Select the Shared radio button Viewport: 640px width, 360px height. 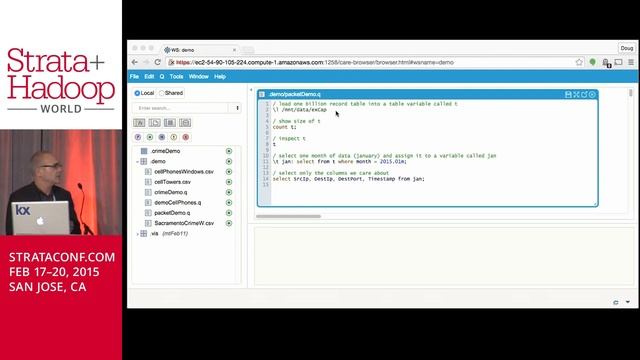click(162, 93)
